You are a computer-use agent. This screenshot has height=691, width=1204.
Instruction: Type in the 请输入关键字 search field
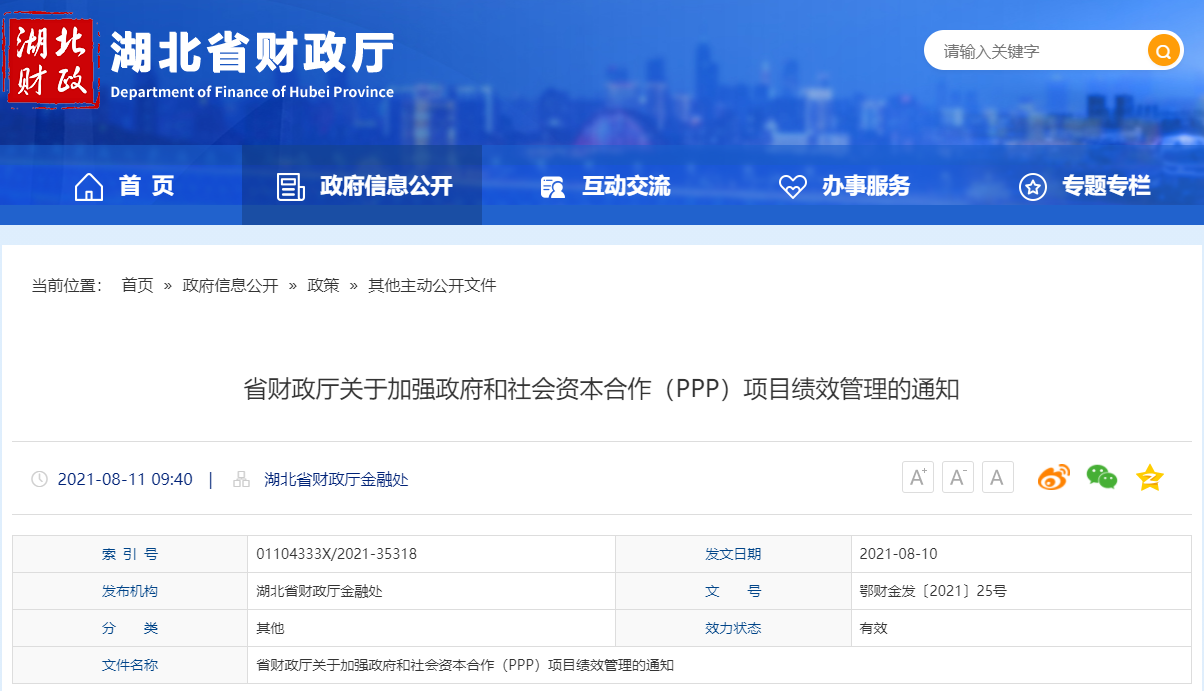click(x=1035, y=51)
